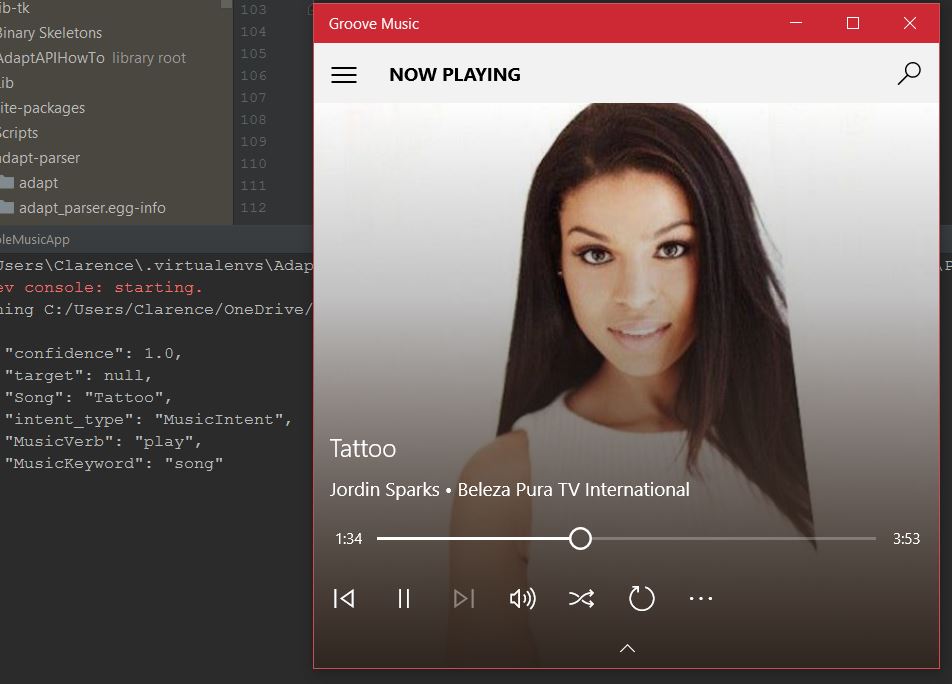Open the Groove Music hamburger menu
Screen dimensions: 952x684
click(x=344, y=75)
